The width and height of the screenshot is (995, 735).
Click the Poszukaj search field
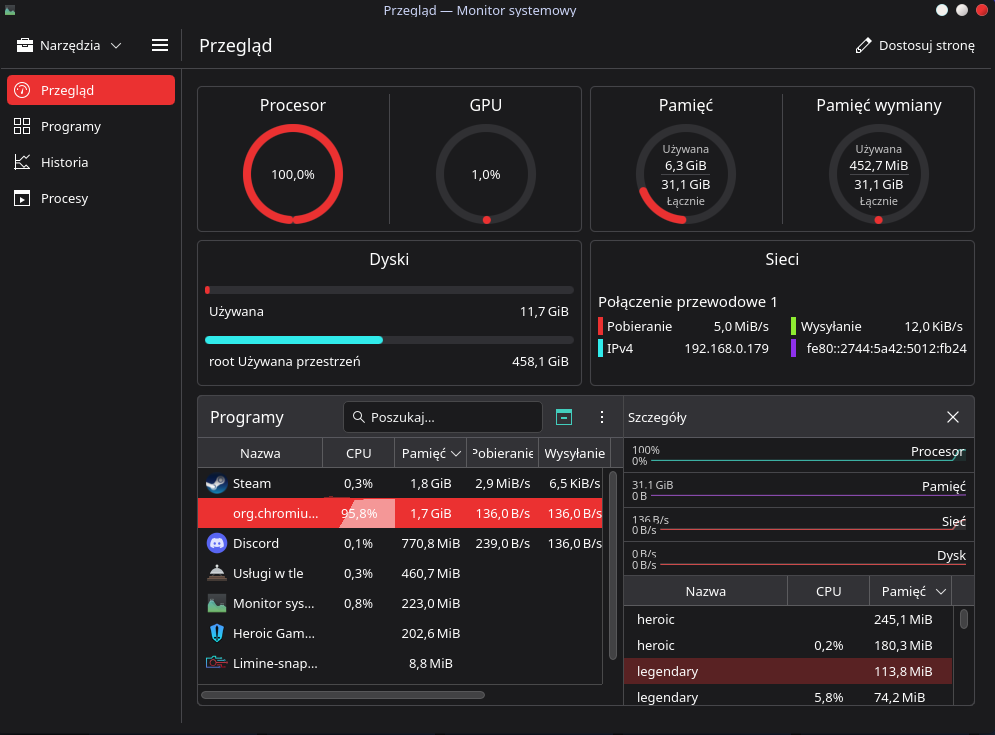click(442, 417)
